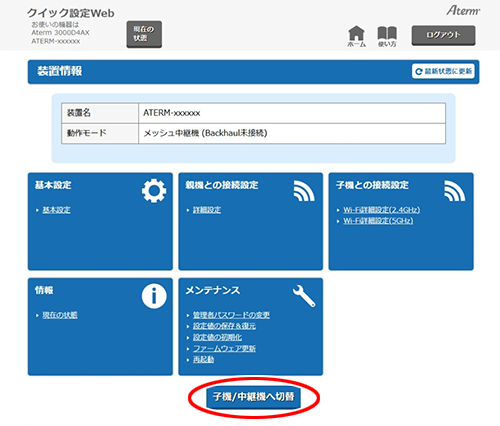Image resolution: width=500 pixels, height=426 pixels.
Task: Click the 子機との接続設定 card heading
Action: [372, 185]
